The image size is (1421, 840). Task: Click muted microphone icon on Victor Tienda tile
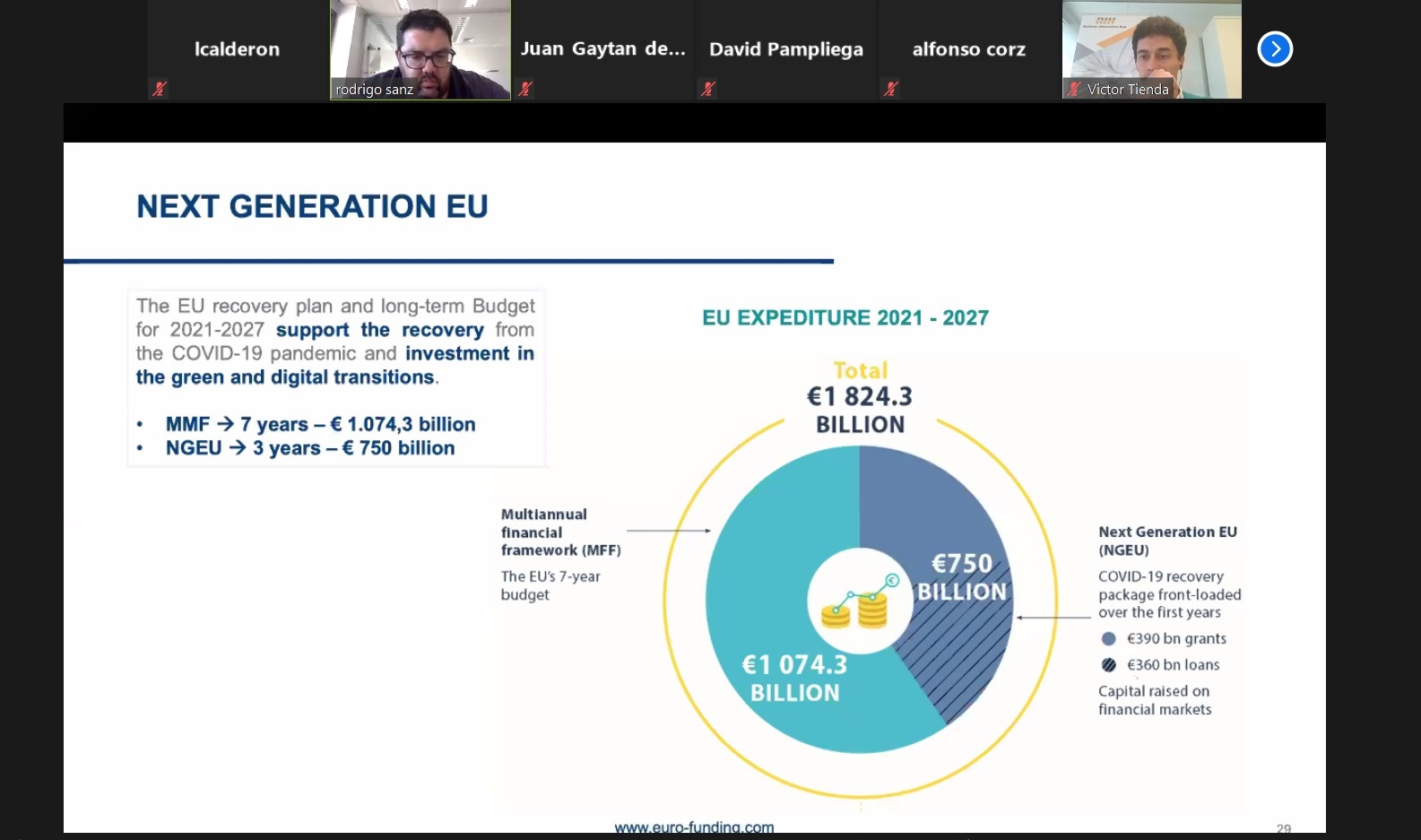coord(1073,89)
